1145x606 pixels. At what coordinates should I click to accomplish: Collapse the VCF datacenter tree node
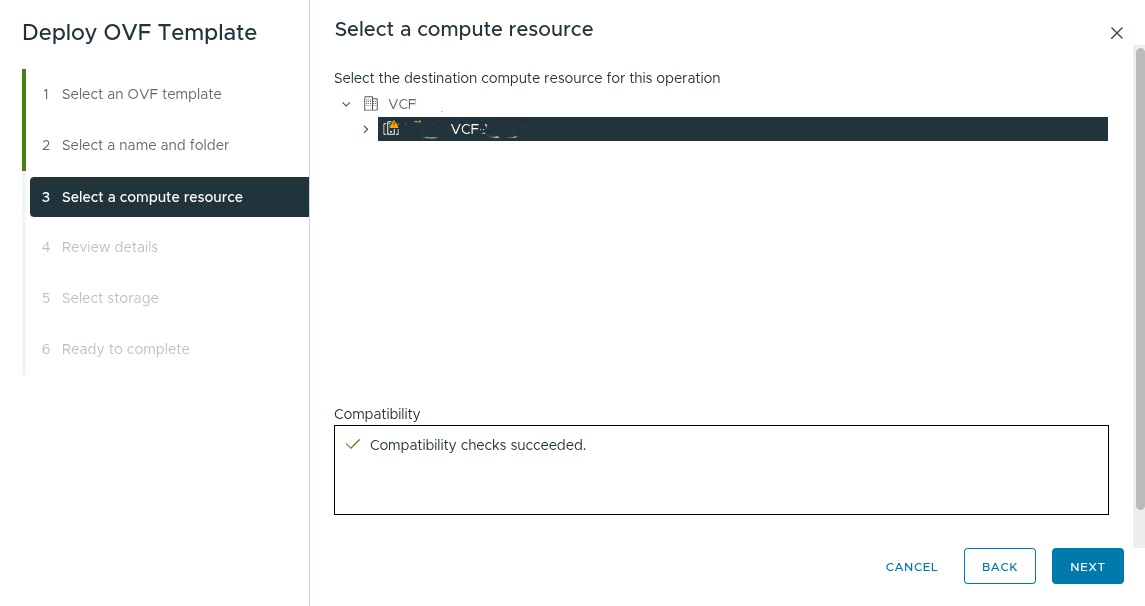tap(346, 104)
